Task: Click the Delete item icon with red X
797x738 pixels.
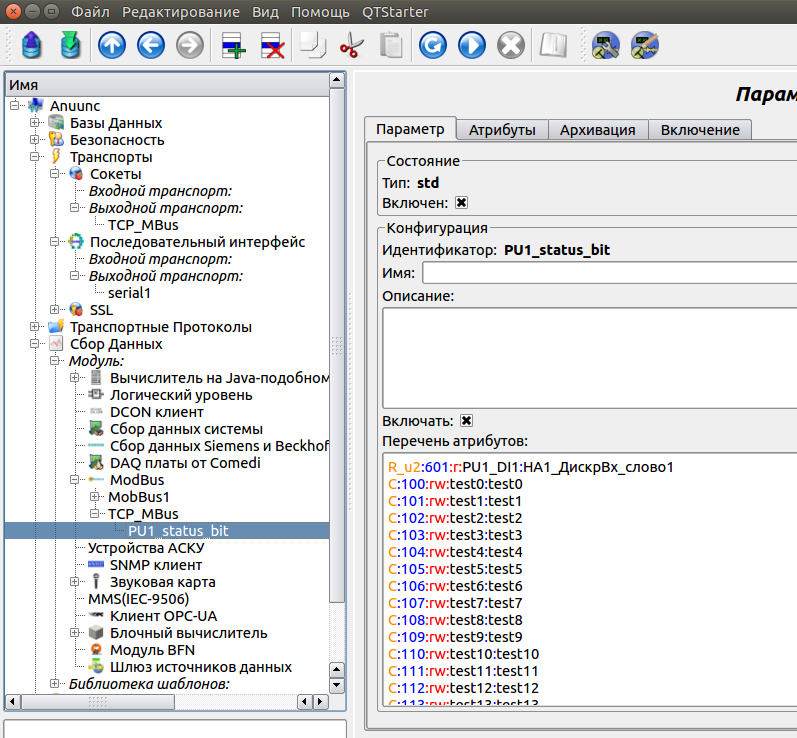Action: [272, 45]
